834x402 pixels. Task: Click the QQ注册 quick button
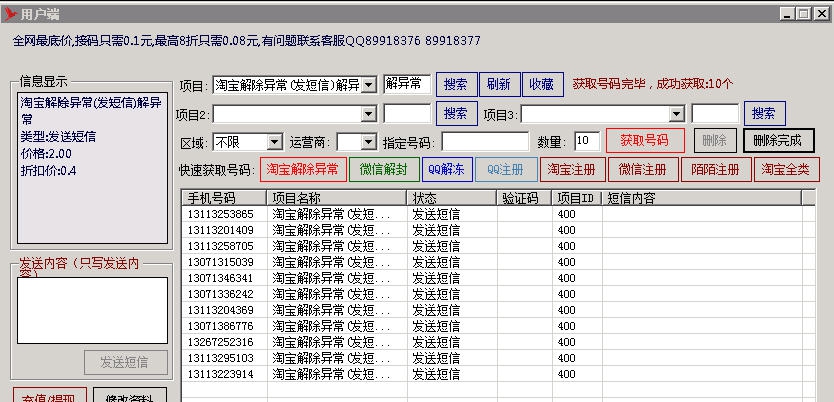coord(506,170)
